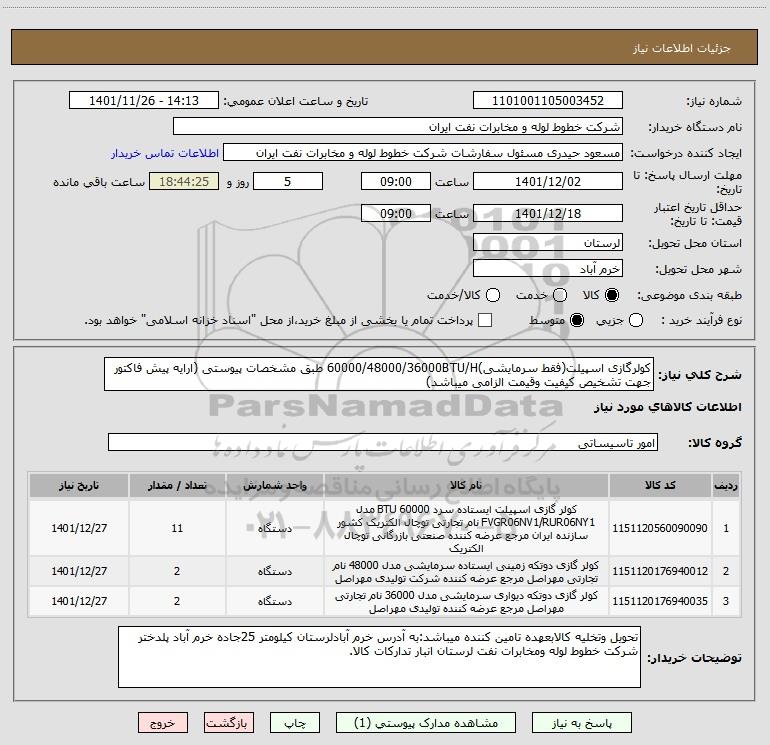Click the جزئیات اطلاعات نیاز header bar
The width and height of the screenshot is (770, 745).
[x=385, y=47]
